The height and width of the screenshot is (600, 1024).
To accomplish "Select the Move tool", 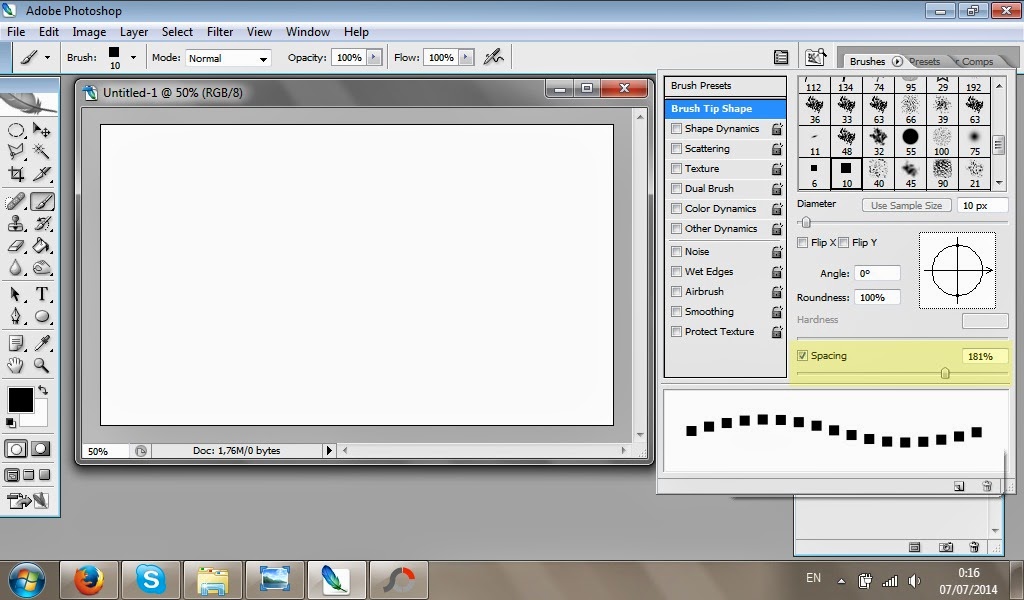I will 42,130.
